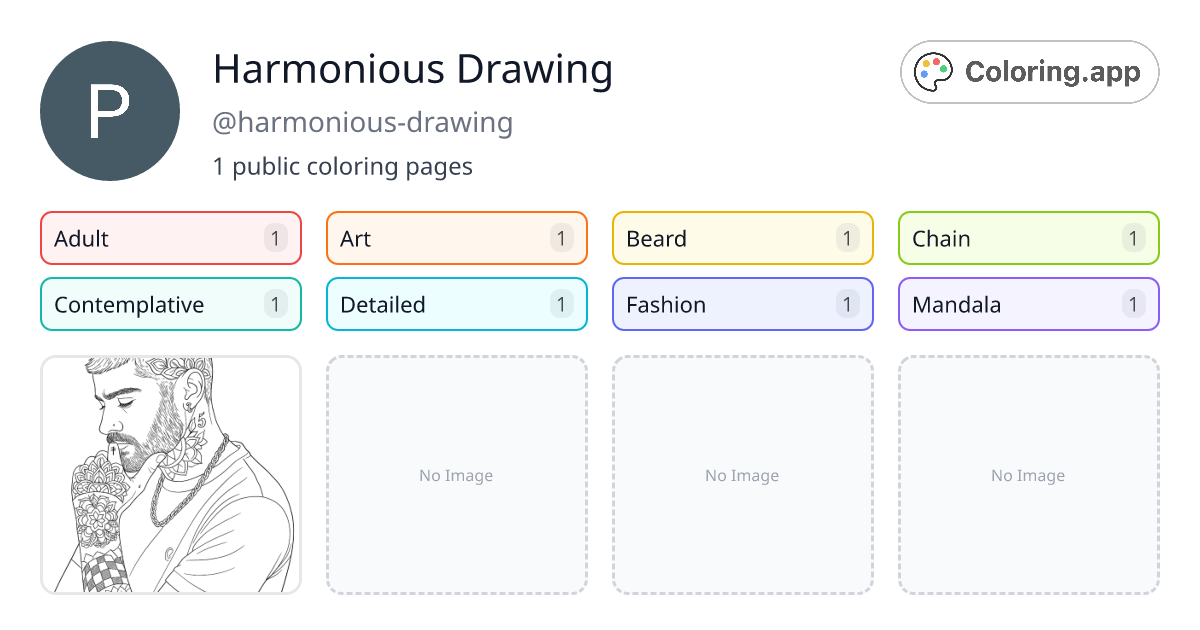Select the Adult tag filter
Image resolution: width=1200 pixels, height=630 pixels.
click(170, 238)
